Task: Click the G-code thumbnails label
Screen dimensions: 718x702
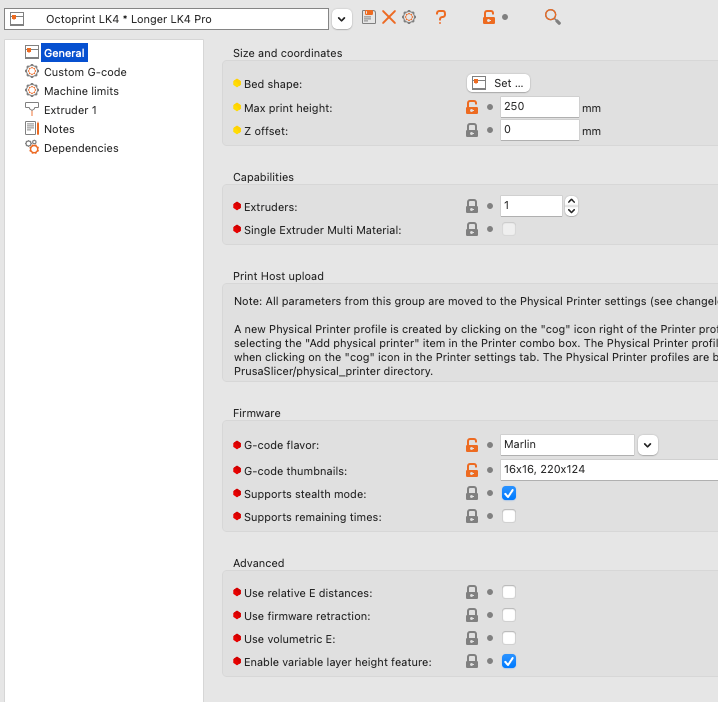Action: click(295, 471)
